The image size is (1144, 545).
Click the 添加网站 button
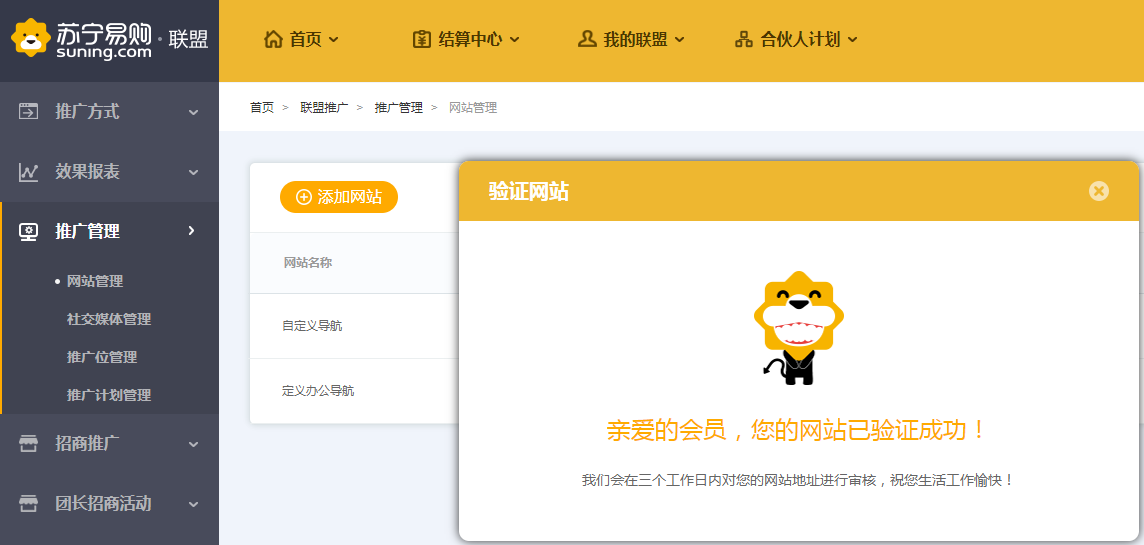point(339,197)
